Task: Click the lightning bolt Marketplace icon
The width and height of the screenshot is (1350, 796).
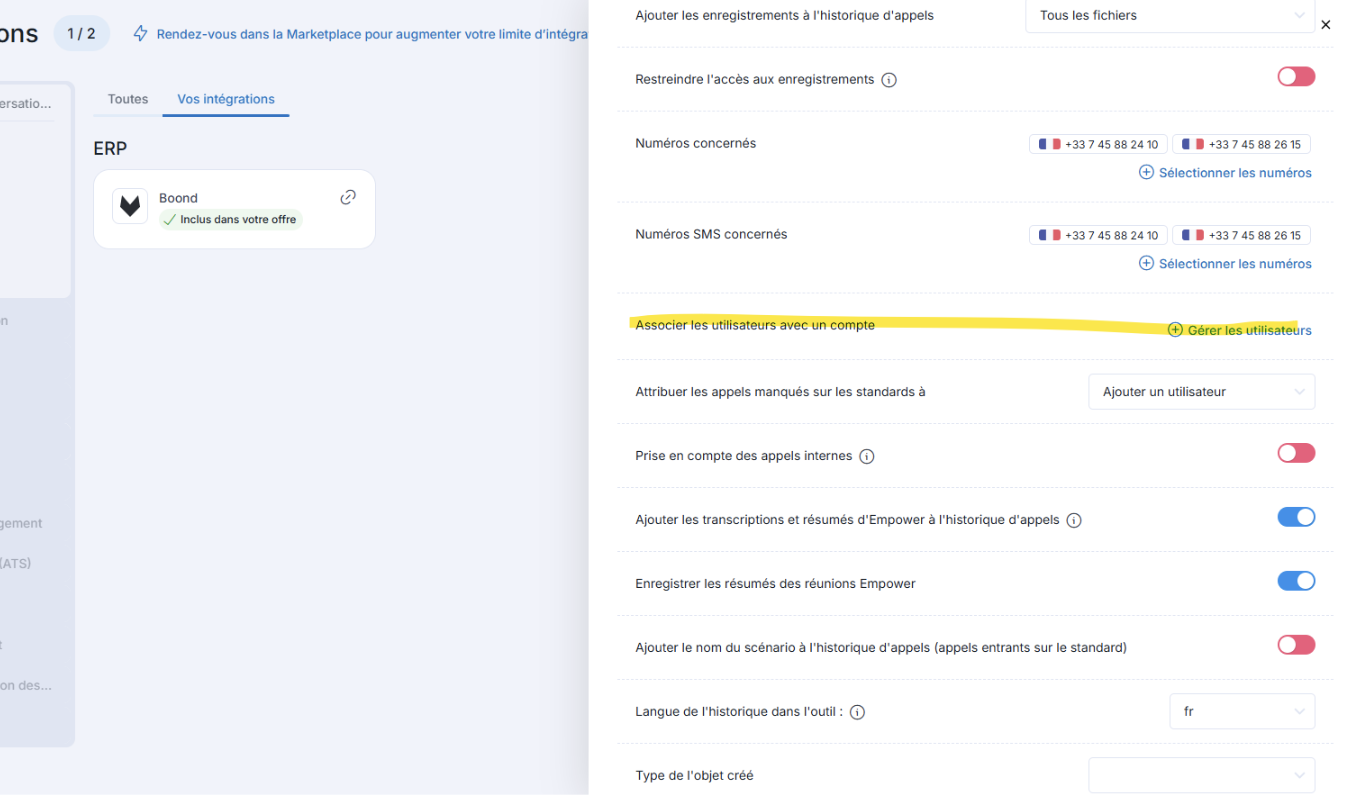Action: (141, 34)
